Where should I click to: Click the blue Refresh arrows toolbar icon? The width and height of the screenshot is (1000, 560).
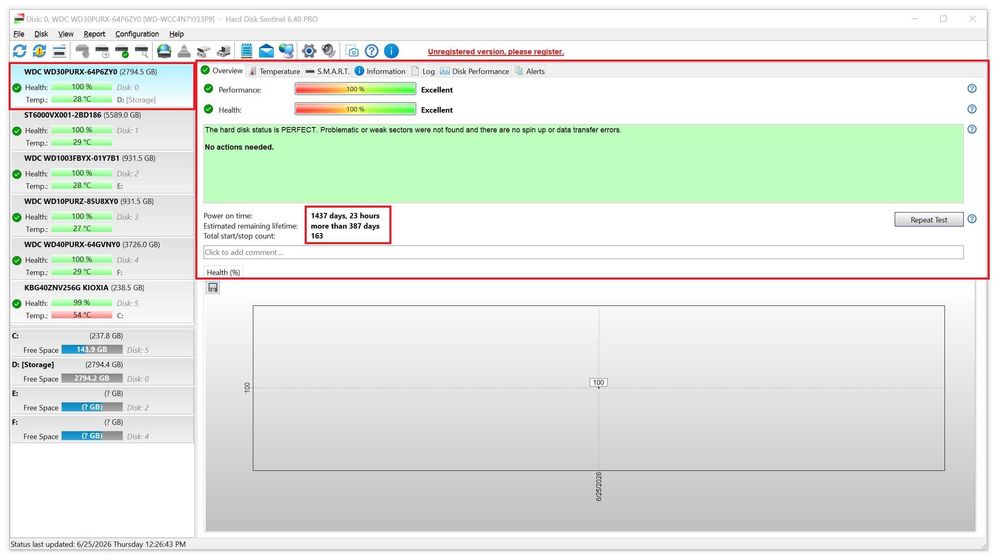point(20,51)
